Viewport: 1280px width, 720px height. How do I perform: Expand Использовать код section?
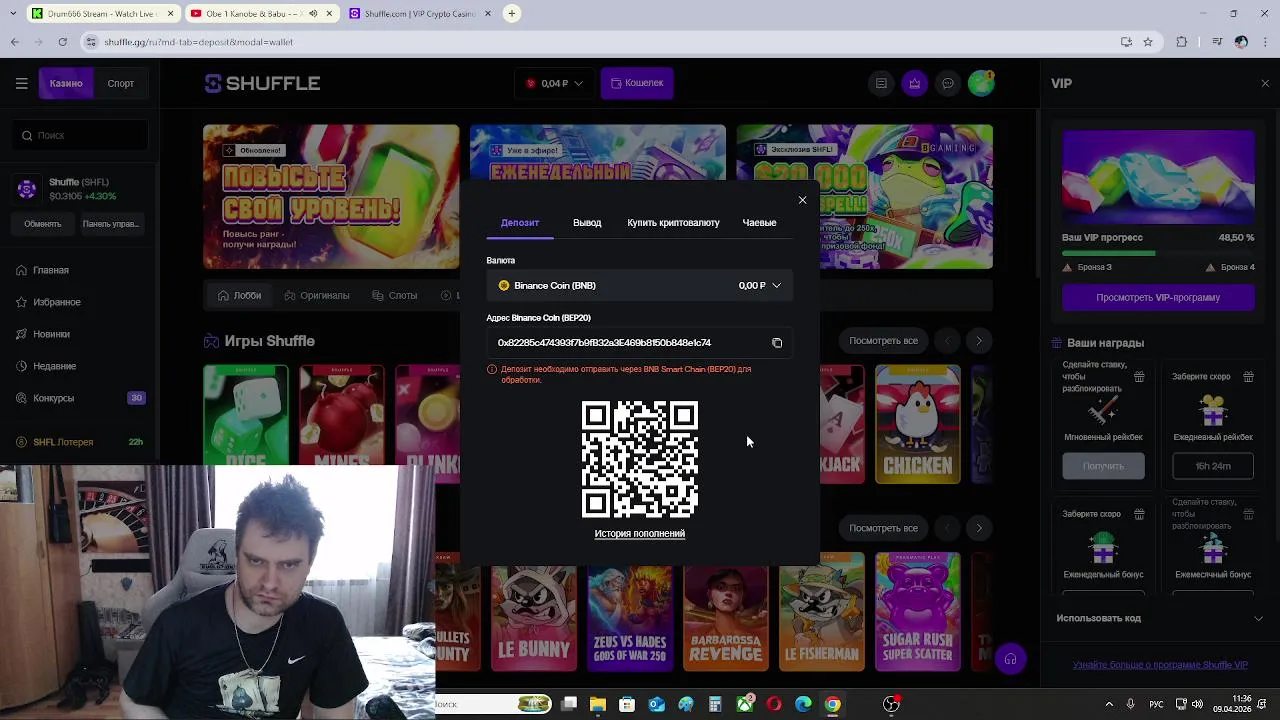[x=1158, y=618]
